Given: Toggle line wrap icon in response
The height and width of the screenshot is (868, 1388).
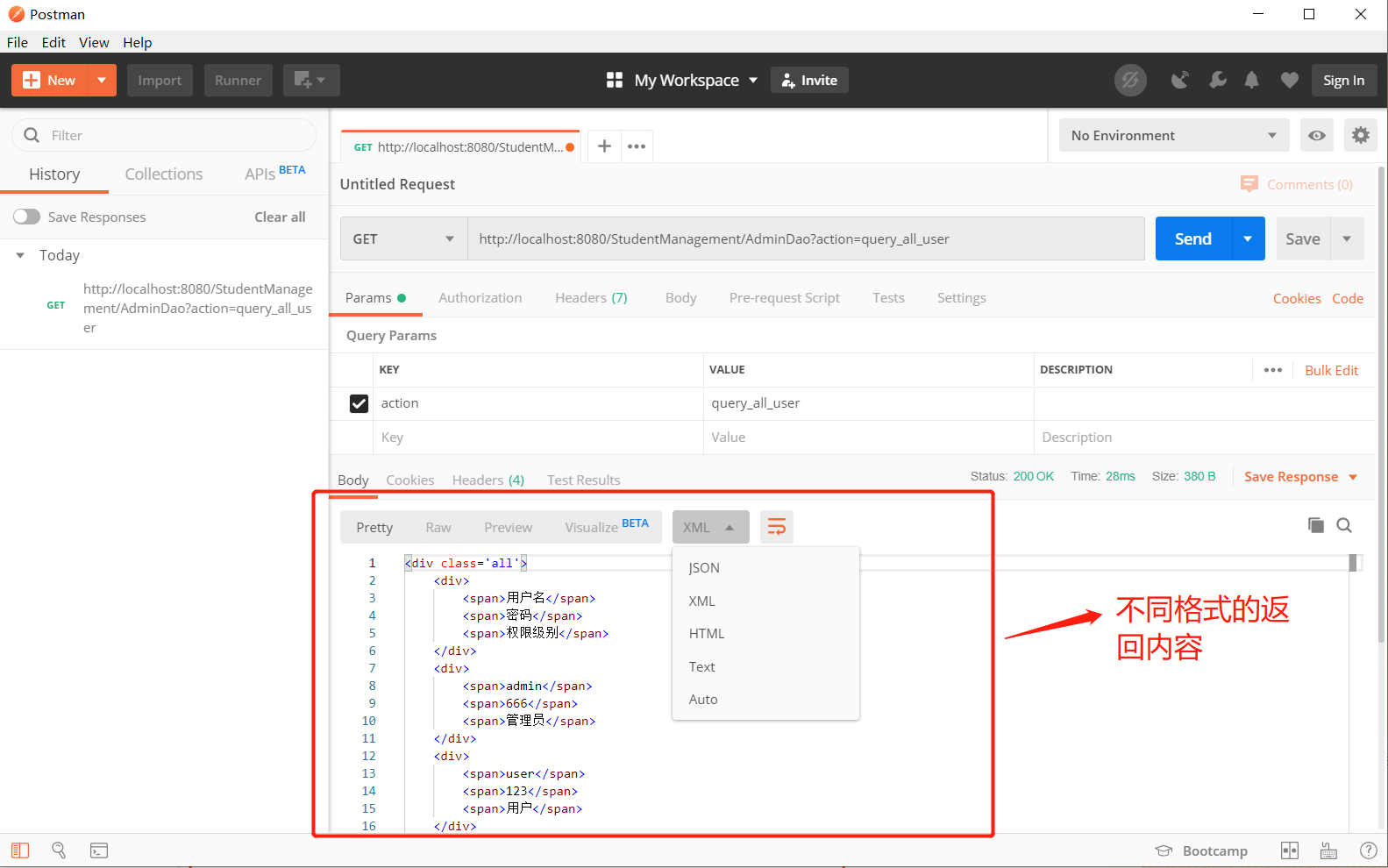Looking at the screenshot, I should point(777,527).
